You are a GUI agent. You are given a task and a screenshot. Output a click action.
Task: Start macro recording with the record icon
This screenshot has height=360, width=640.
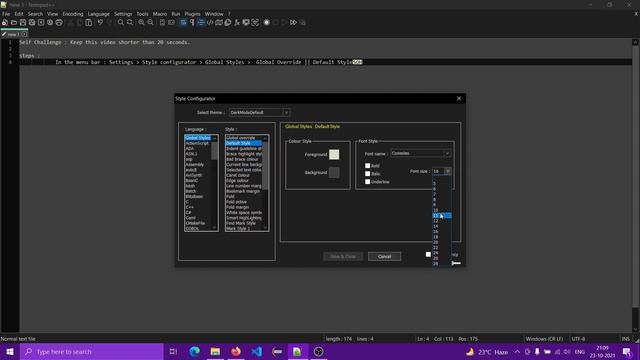267,22
